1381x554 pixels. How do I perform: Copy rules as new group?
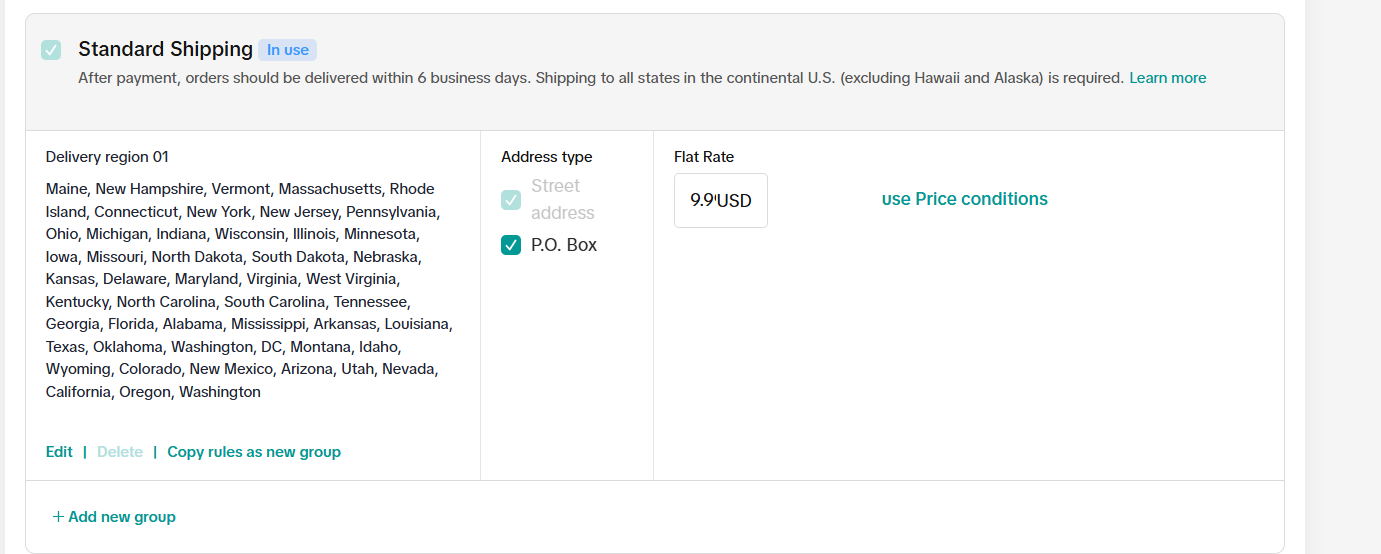(x=254, y=452)
